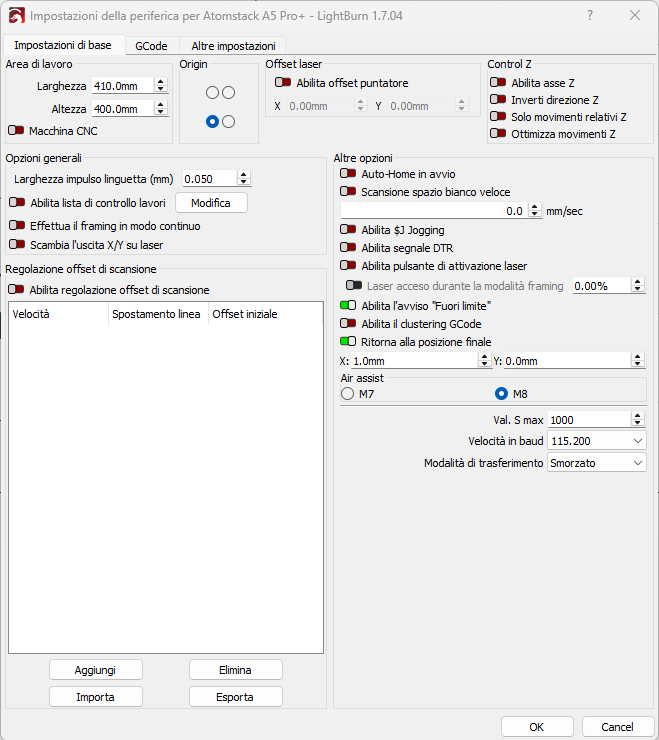The width and height of the screenshot is (659, 740).
Task: Open the Velocità in baud dropdown
Action: [596, 441]
